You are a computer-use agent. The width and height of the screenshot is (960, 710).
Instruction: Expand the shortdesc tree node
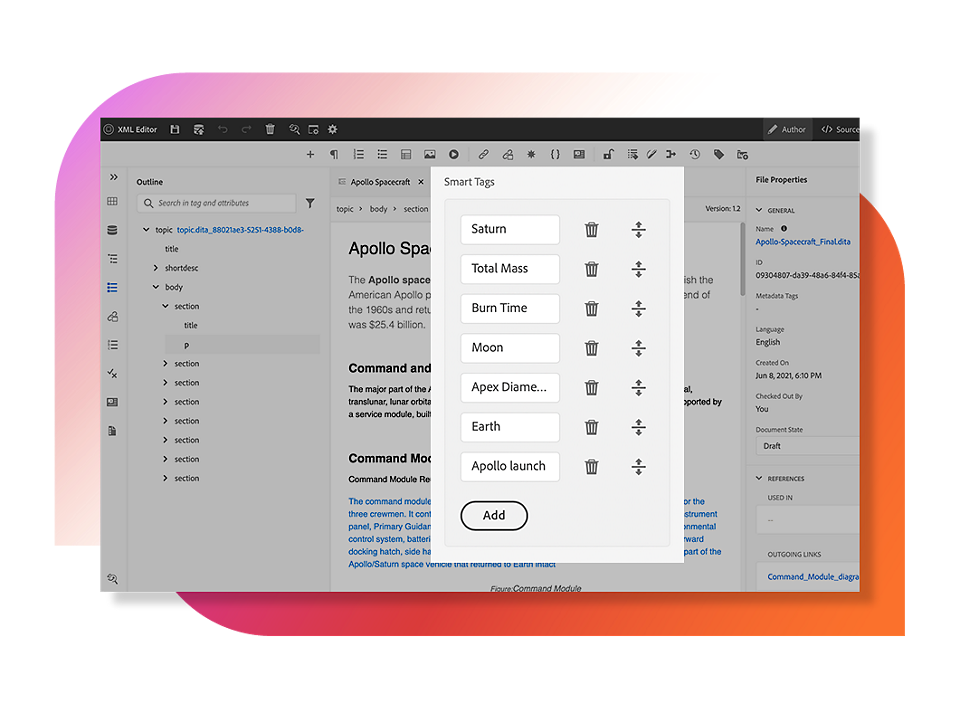(x=156, y=267)
